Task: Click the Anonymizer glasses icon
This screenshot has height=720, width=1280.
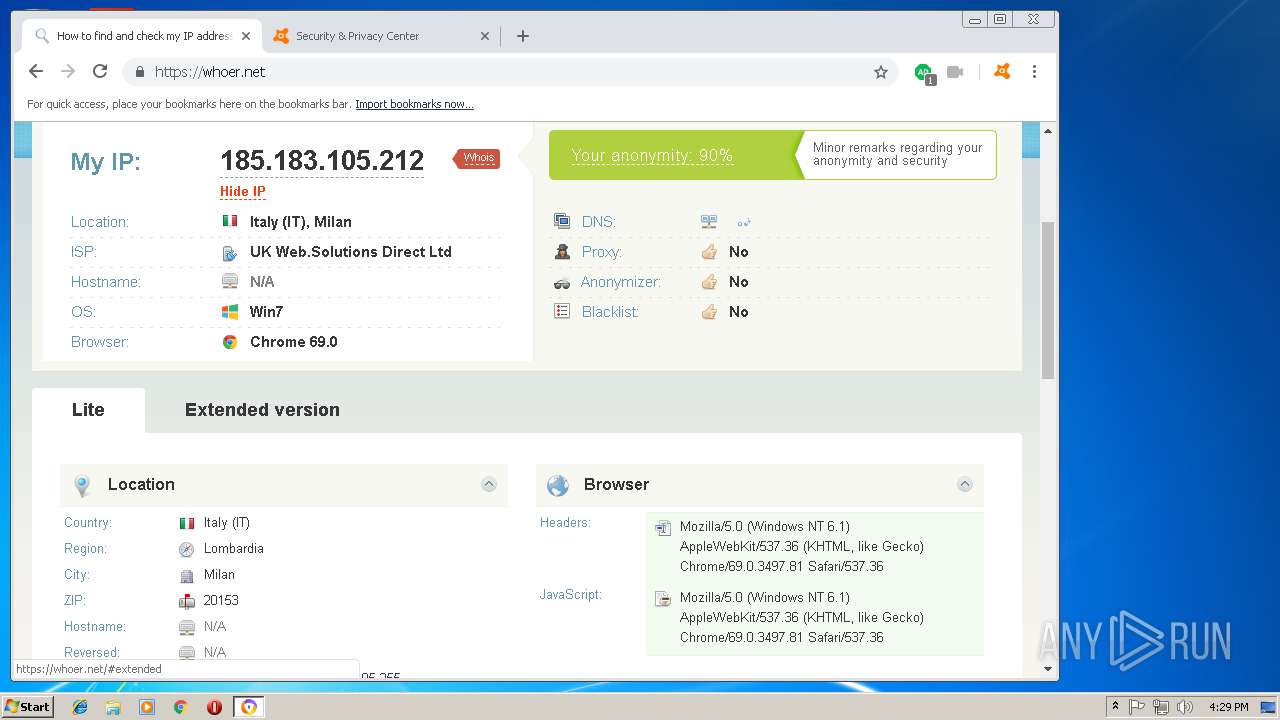Action: tap(562, 283)
